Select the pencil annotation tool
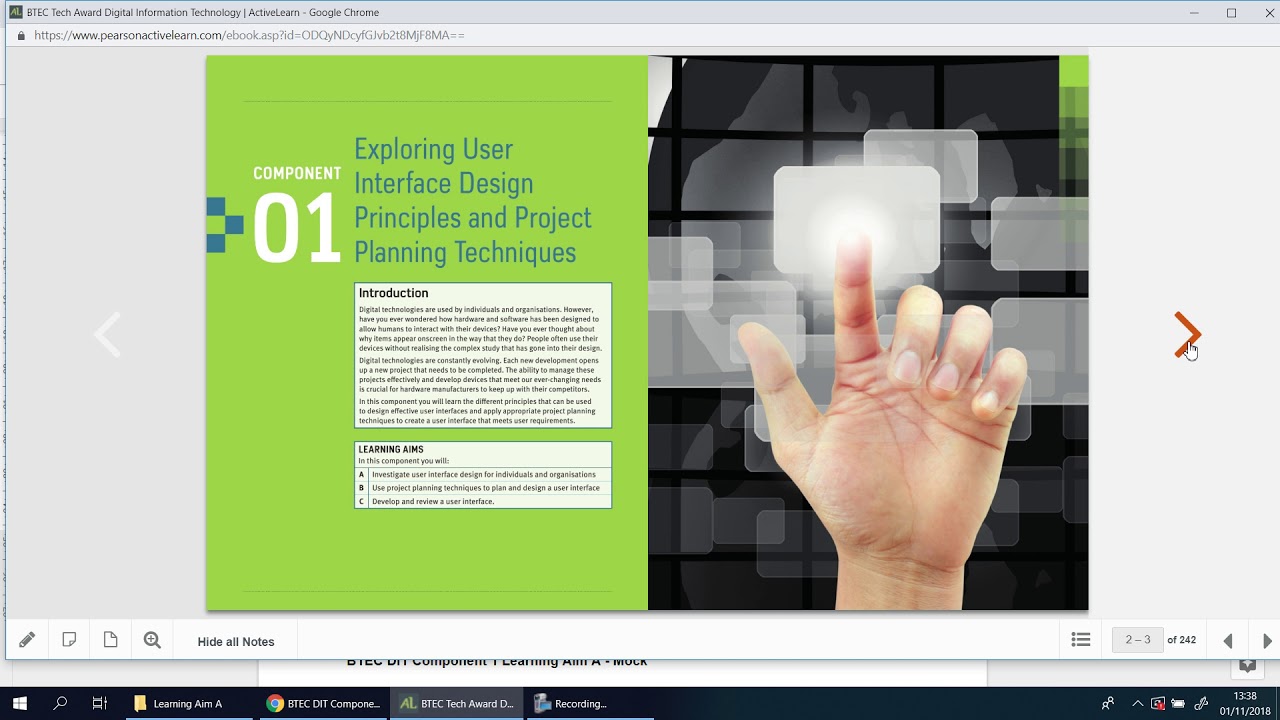 coord(27,640)
